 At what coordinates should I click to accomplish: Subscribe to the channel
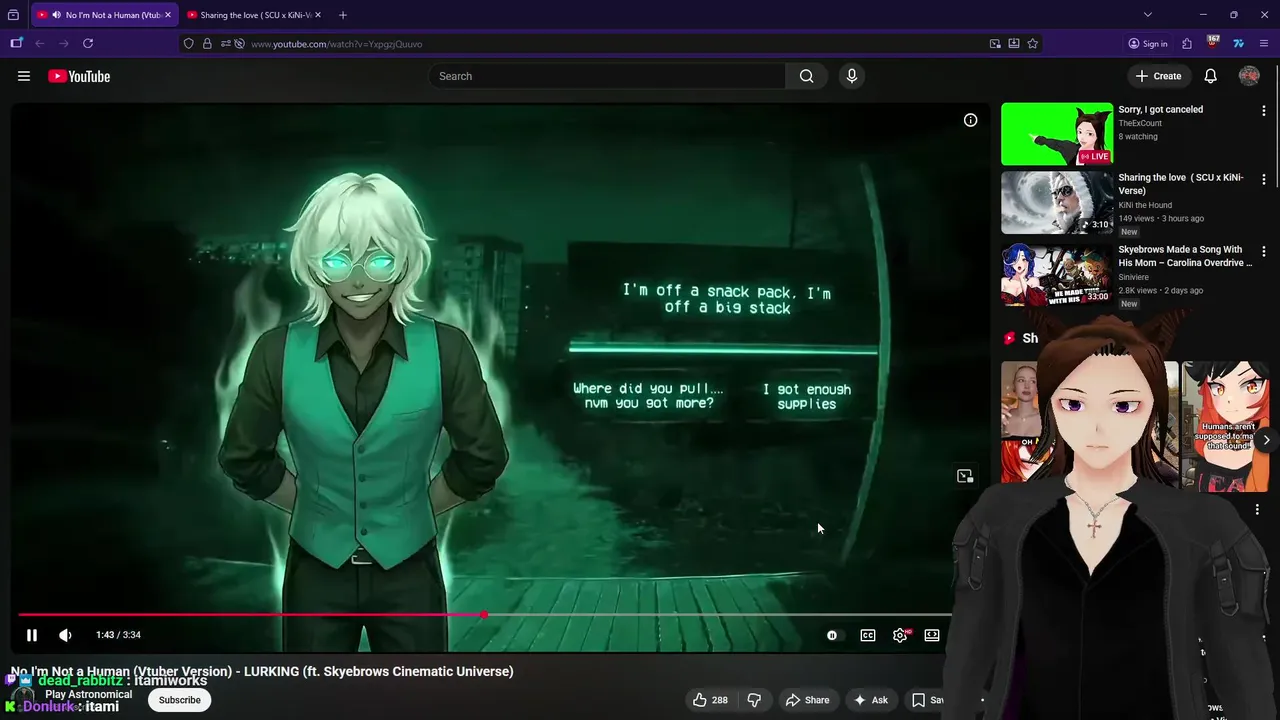(180, 700)
